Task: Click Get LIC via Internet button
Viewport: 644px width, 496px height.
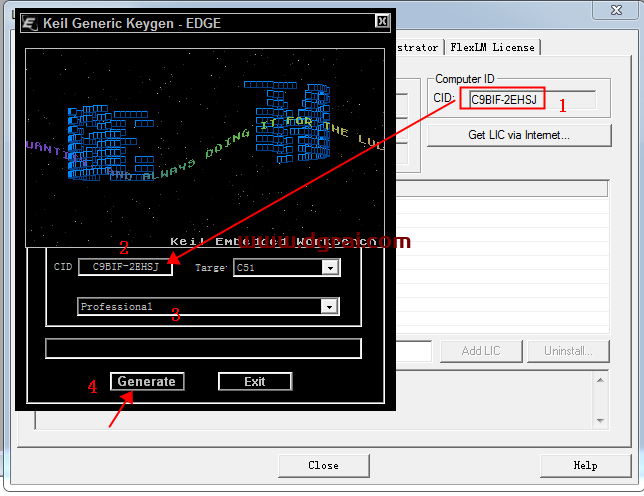Action: [518, 135]
